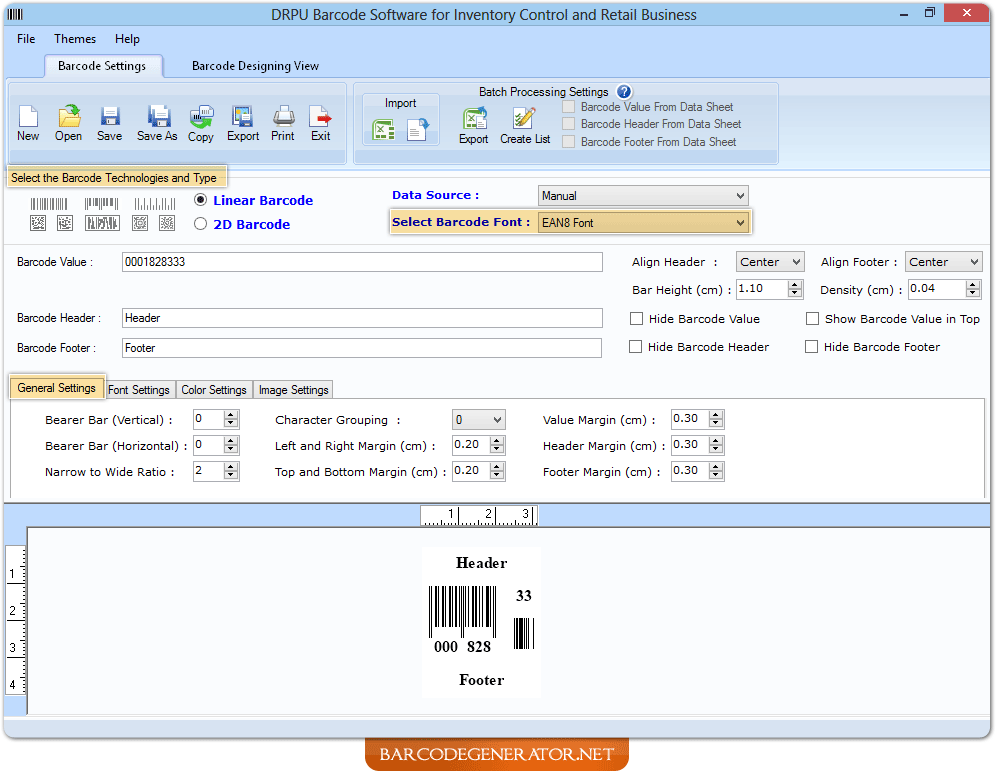This screenshot has width=996, height=771.
Task: Open the Image Settings tab
Action: pos(293,390)
